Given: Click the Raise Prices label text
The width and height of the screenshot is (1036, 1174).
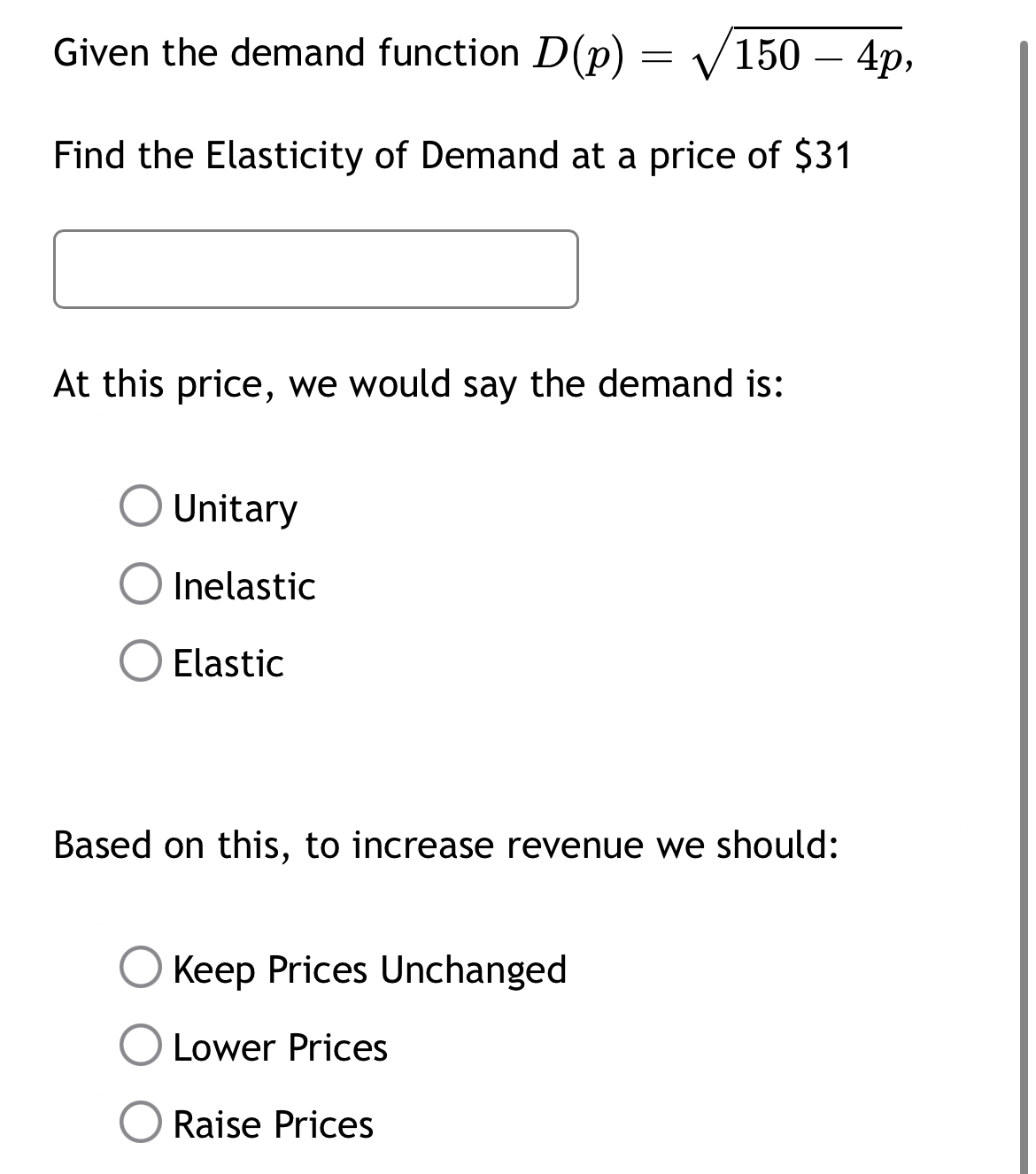Looking at the screenshot, I should (272, 1124).
